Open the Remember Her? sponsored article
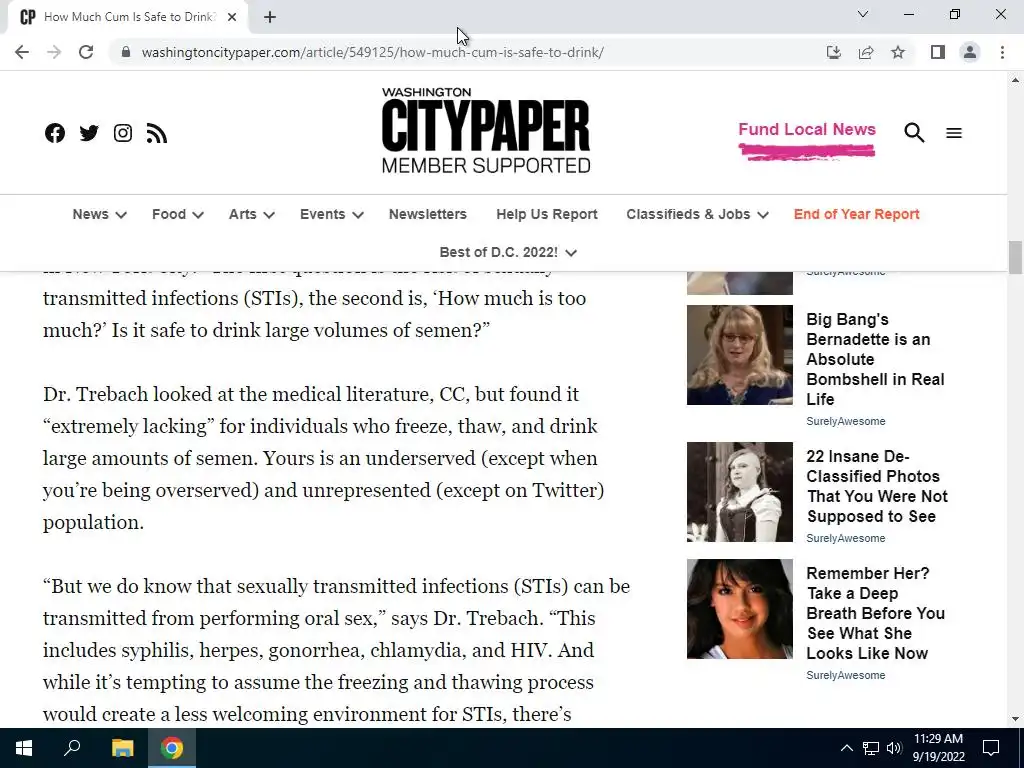Image resolution: width=1024 pixels, height=768 pixels. (875, 613)
